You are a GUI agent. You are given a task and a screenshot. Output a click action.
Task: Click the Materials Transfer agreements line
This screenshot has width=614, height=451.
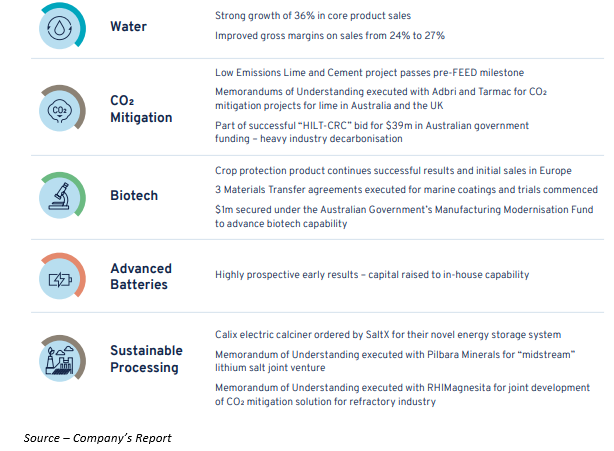point(406,189)
